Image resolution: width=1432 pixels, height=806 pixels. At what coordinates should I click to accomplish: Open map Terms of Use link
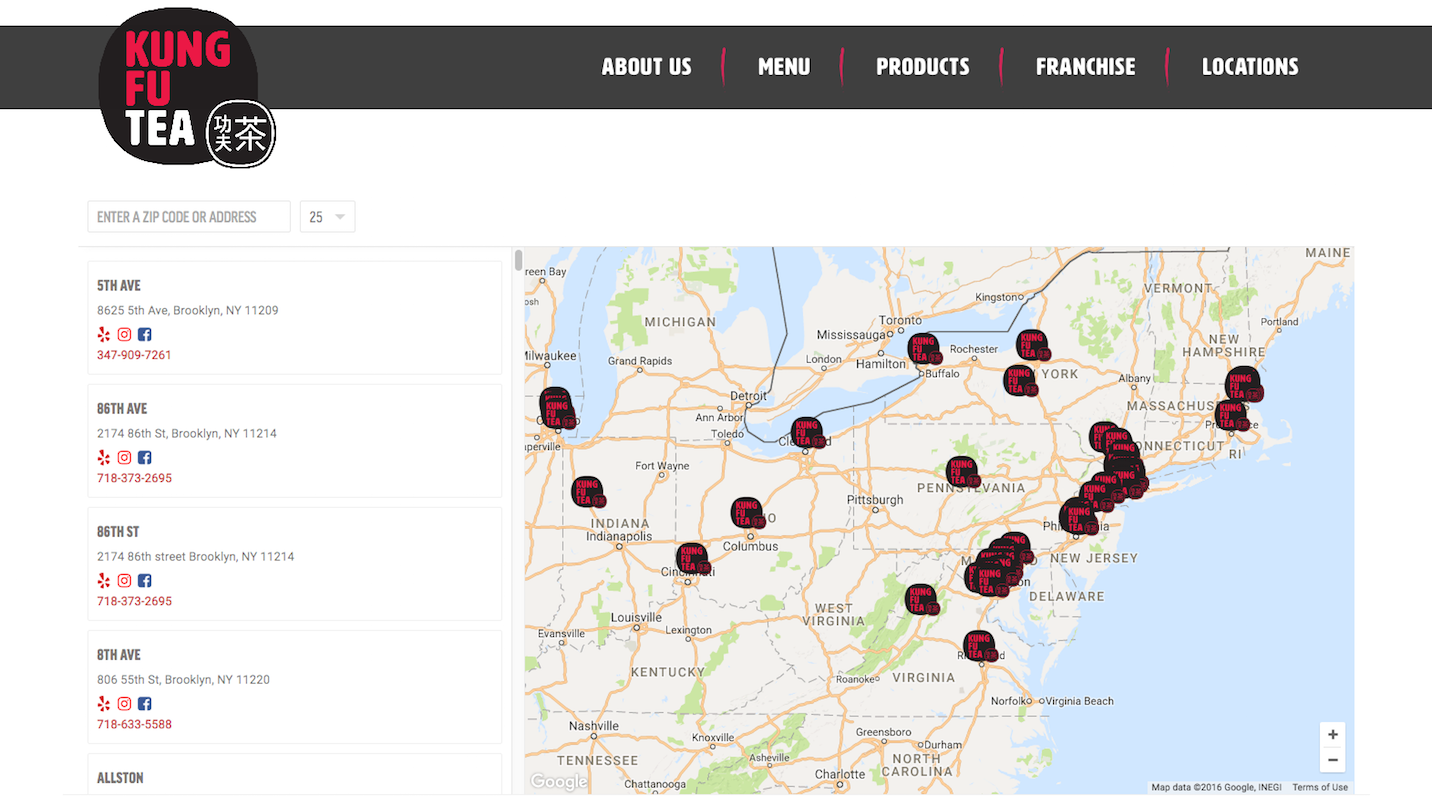(x=1320, y=787)
